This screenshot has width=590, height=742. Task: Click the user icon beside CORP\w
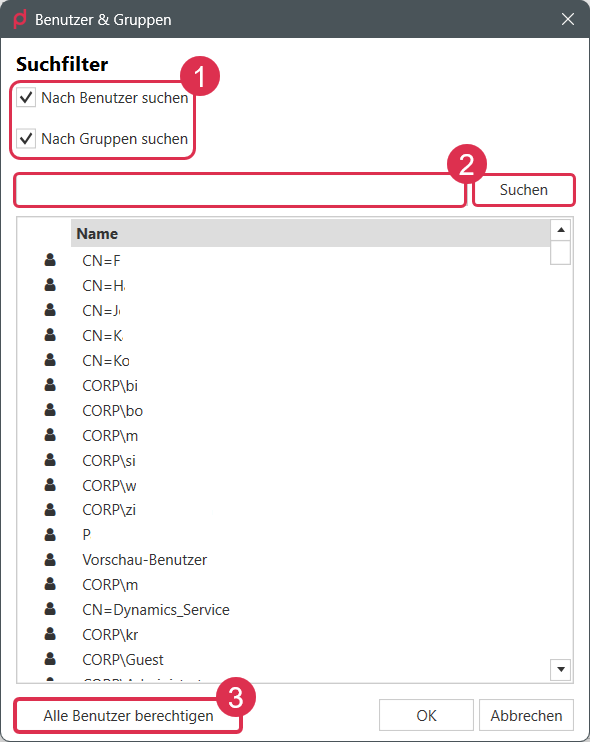[50, 485]
